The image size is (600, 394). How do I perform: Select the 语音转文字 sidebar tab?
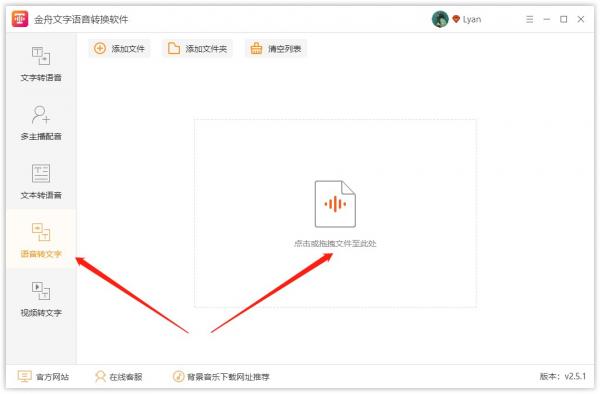tap(41, 239)
